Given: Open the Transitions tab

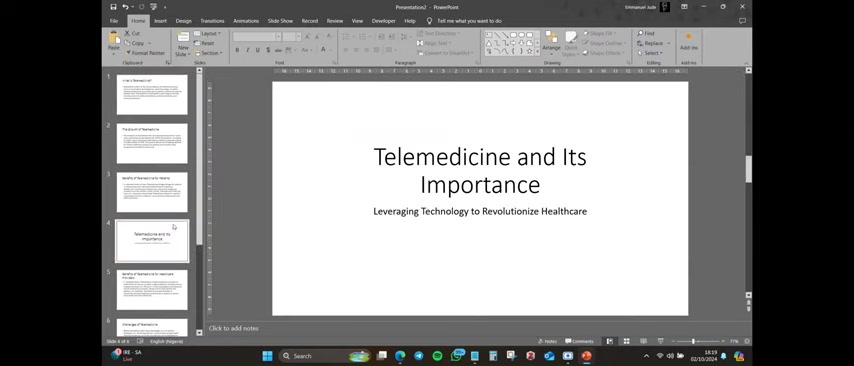Looking at the screenshot, I should (212, 21).
